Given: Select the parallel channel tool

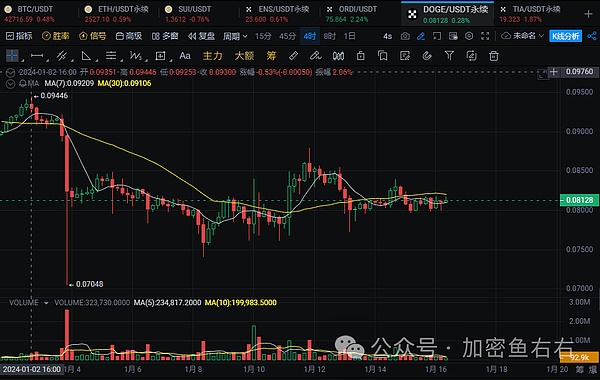Looking at the screenshot, I should (62, 56).
